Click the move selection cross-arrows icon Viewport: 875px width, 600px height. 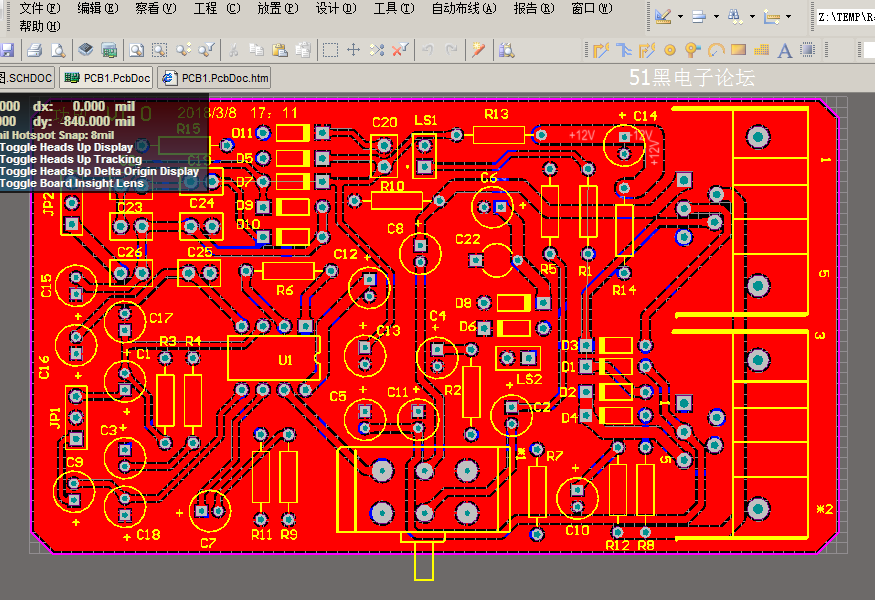[x=353, y=50]
